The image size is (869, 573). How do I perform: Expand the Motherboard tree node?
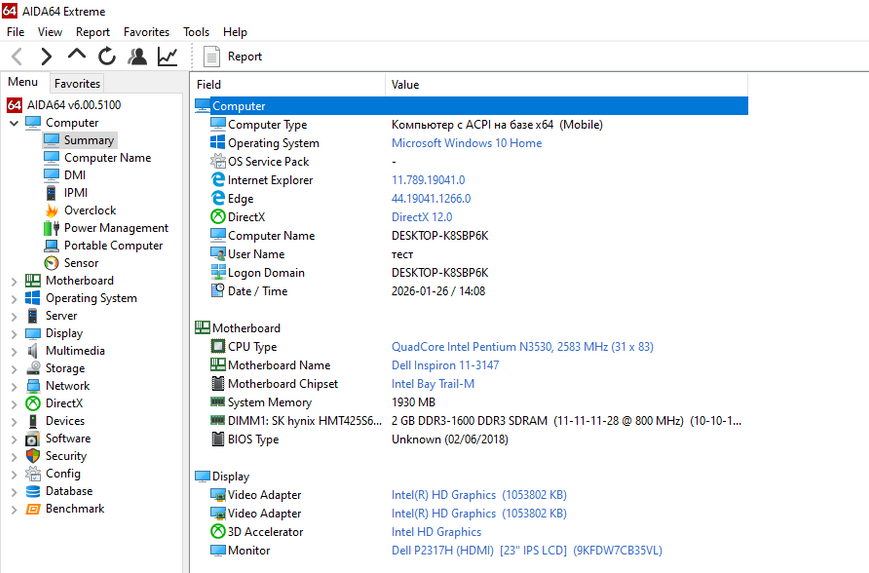pos(14,282)
